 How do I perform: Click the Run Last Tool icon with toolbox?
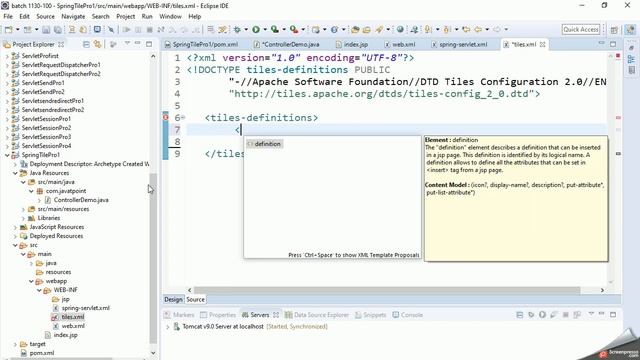pyautogui.click(x=294, y=29)
